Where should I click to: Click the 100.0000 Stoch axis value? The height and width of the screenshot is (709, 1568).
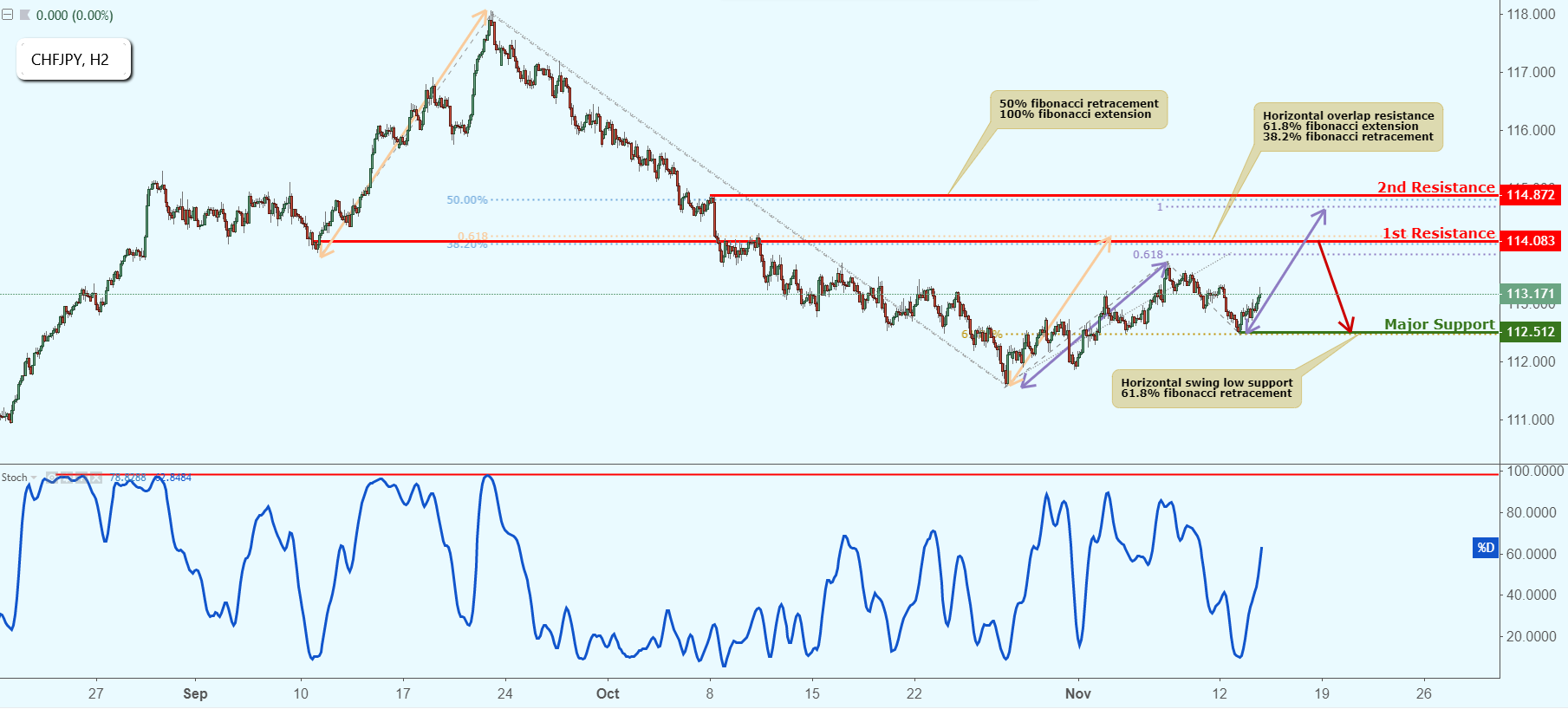point(1534,472)
